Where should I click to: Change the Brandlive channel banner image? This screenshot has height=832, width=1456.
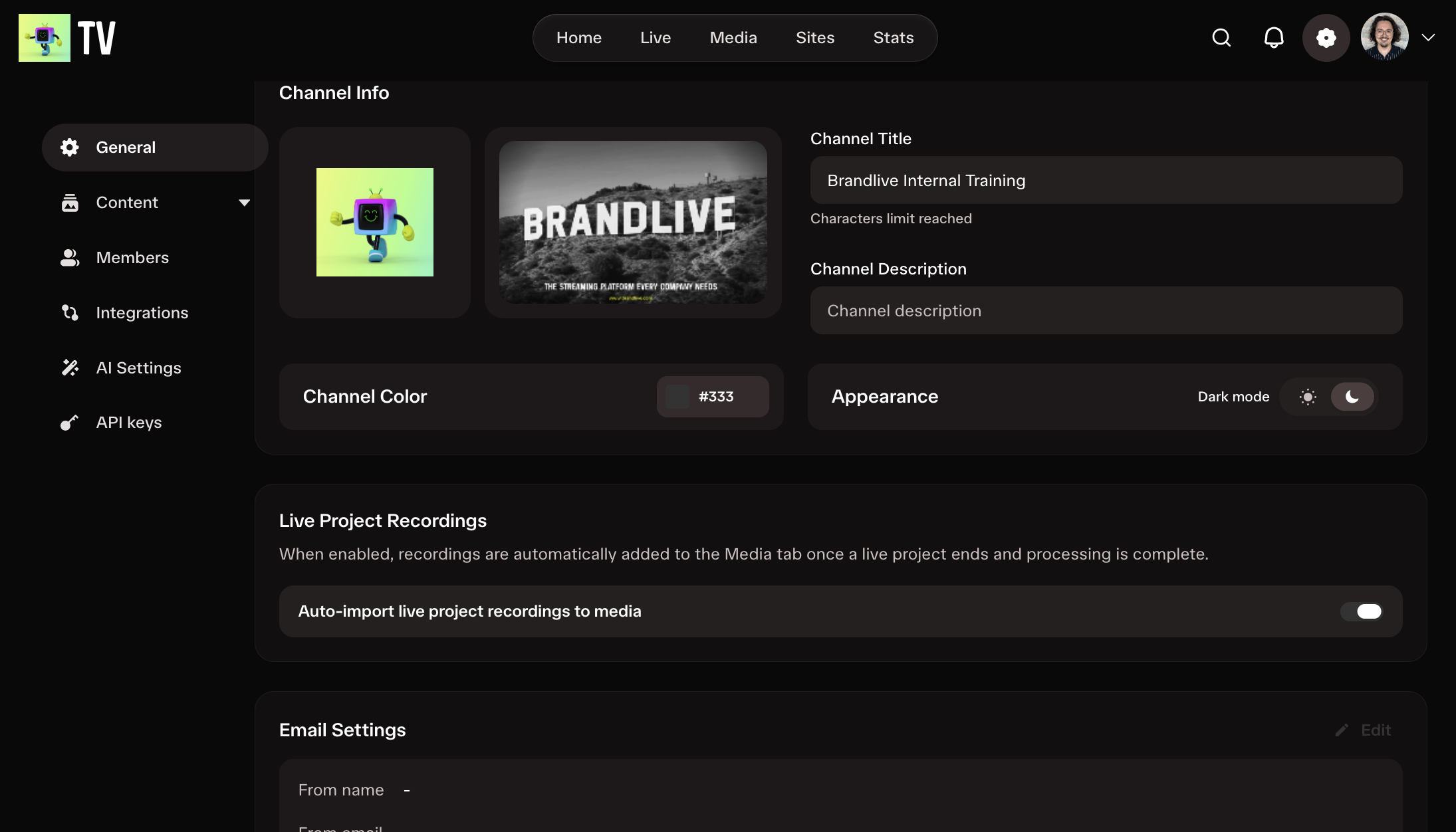coord(633,223)
